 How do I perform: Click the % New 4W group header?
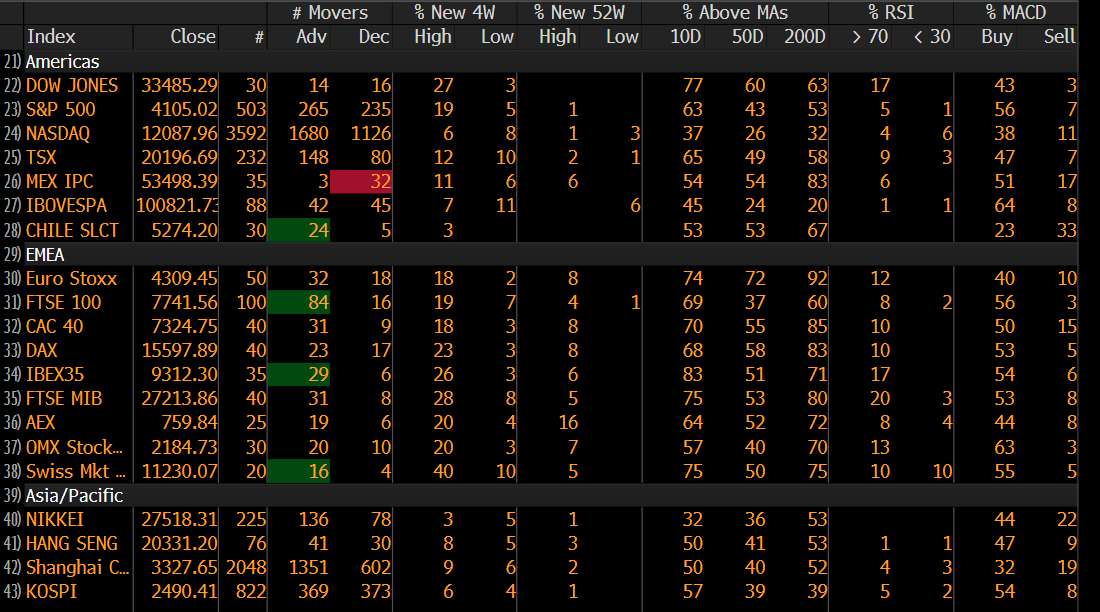455,13
